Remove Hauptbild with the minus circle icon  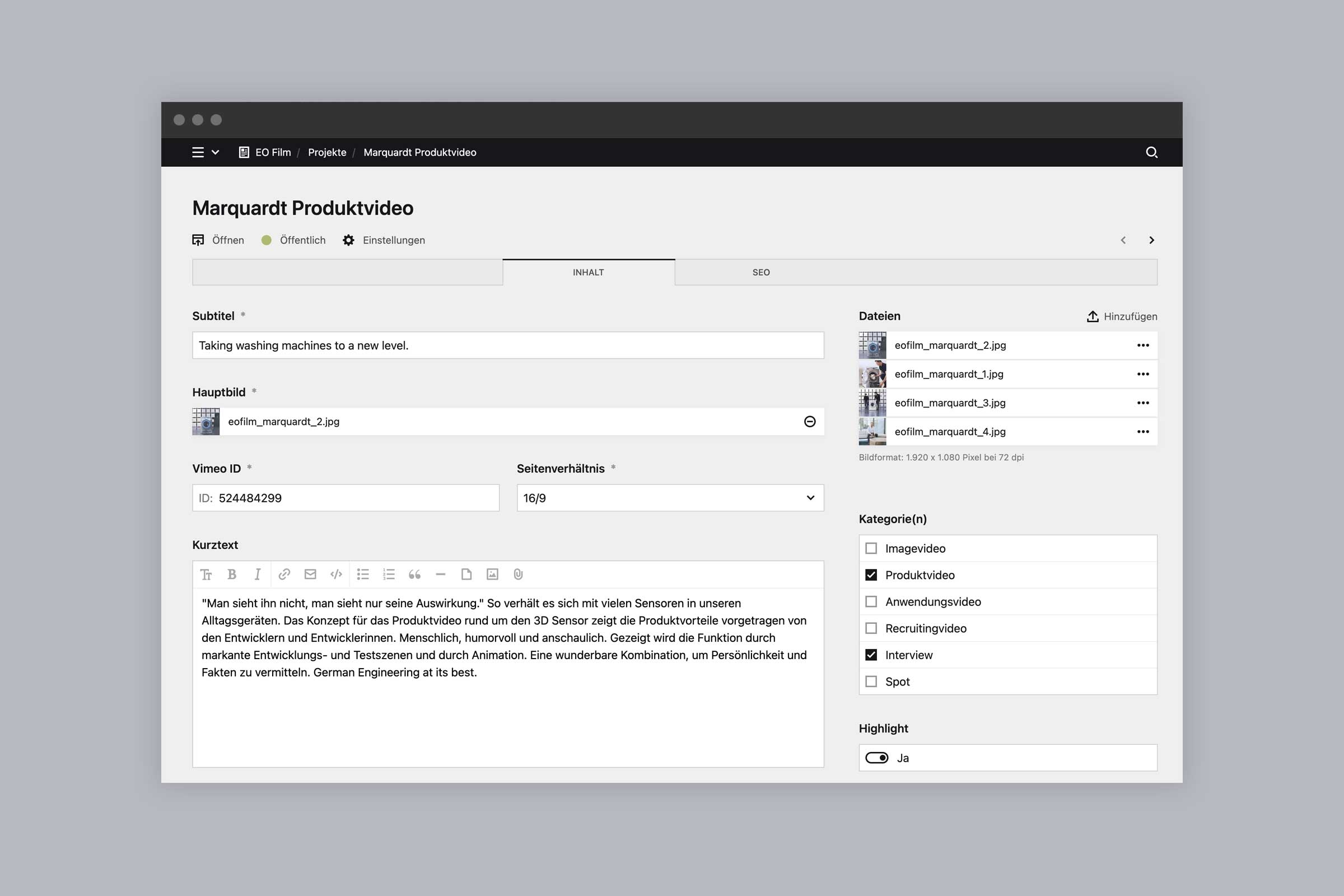click(809, 422)
